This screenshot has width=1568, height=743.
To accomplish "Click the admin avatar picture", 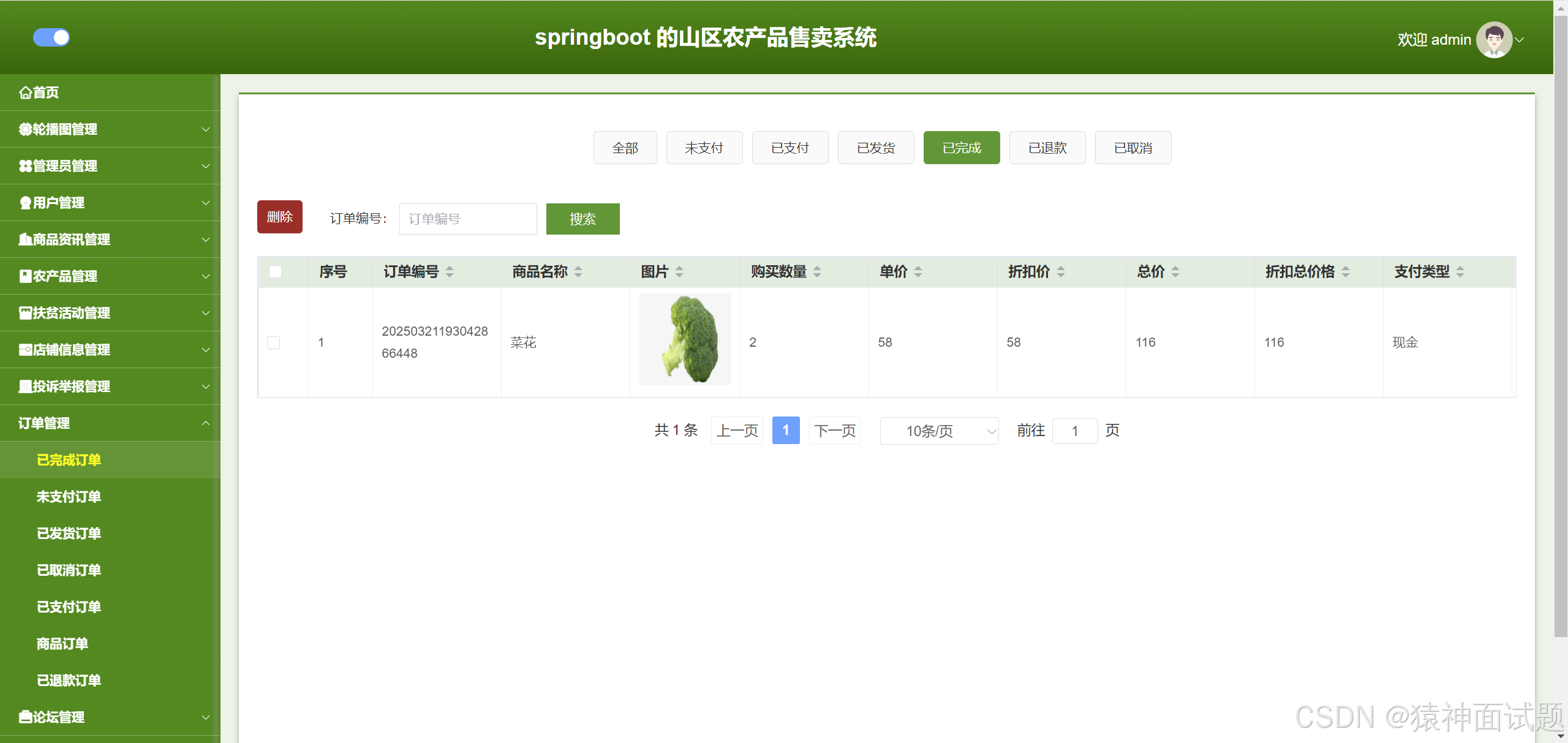I will coord(1493,40).
